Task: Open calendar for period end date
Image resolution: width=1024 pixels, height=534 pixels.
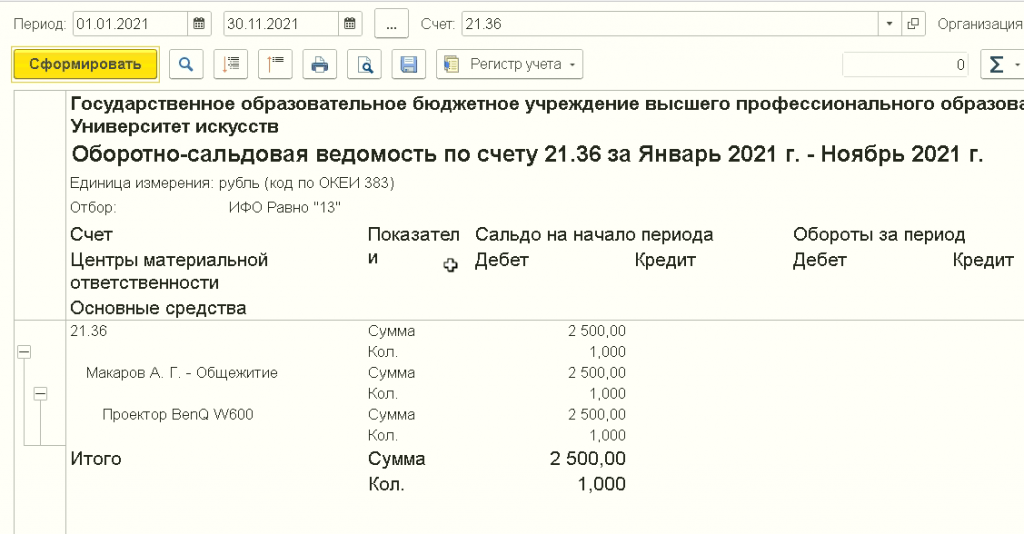Action: (350, 23)
